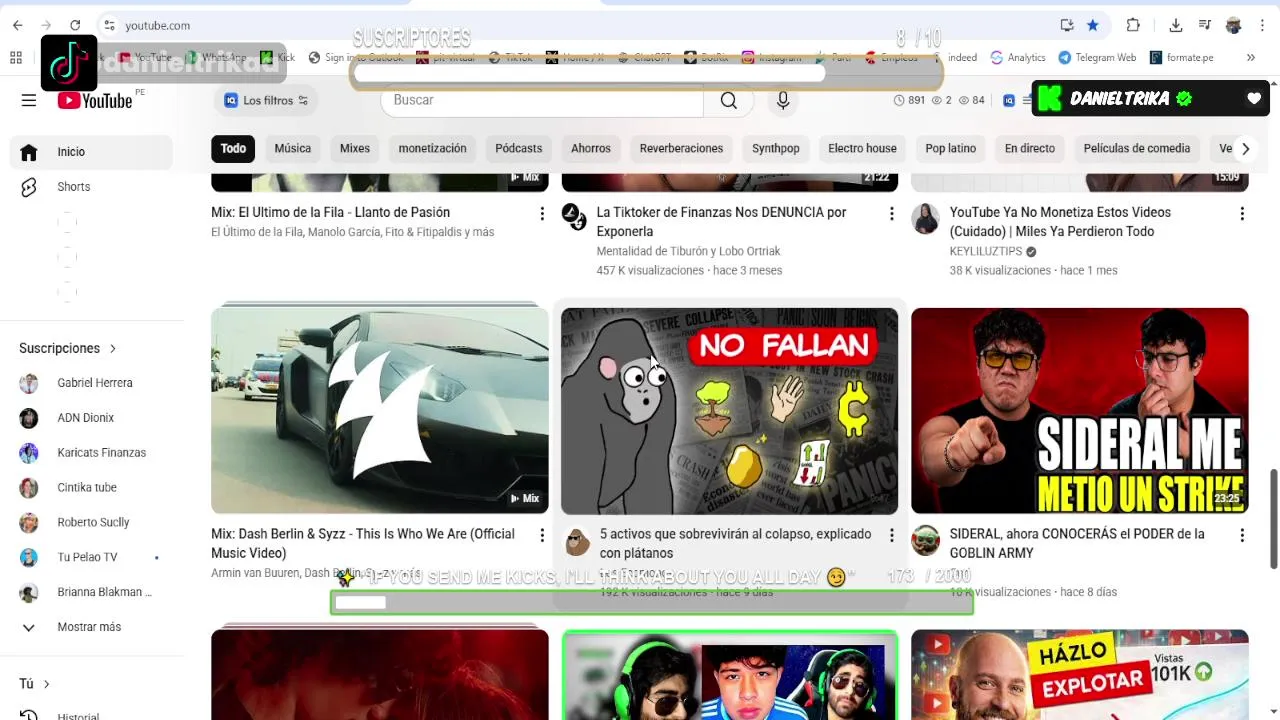This screenshot has width=1280, height=720.
Task: Show more bookmarks with the double chevron
Action: [x=1250, y=57]
